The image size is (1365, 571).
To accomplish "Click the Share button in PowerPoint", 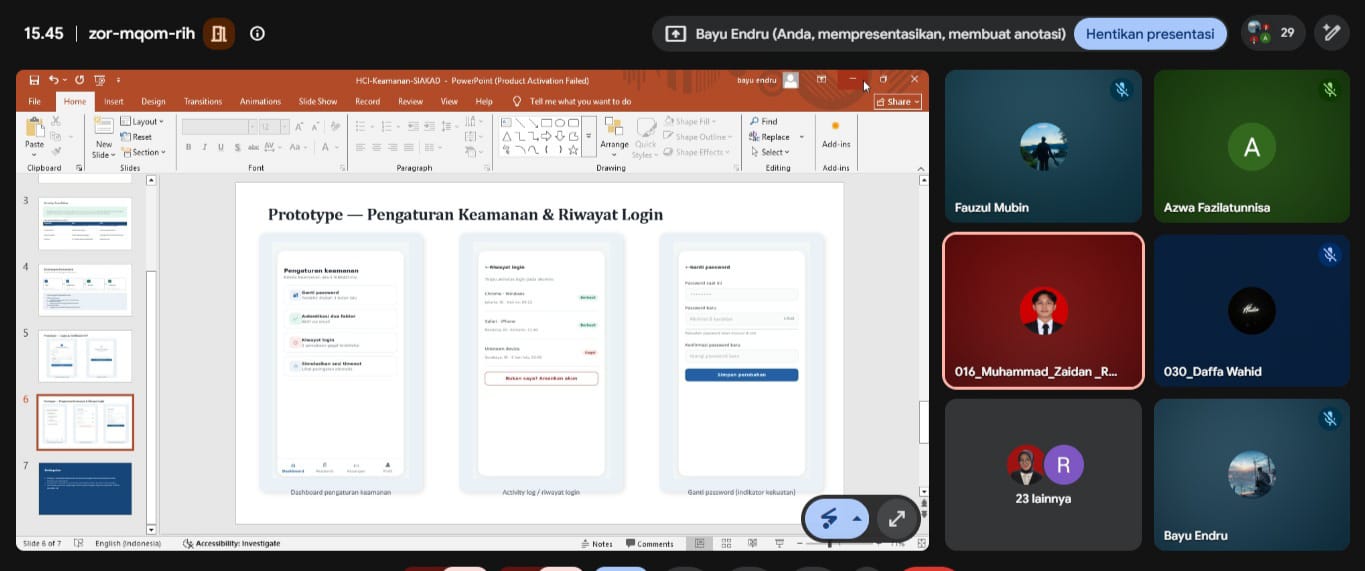I will [897, 101].
